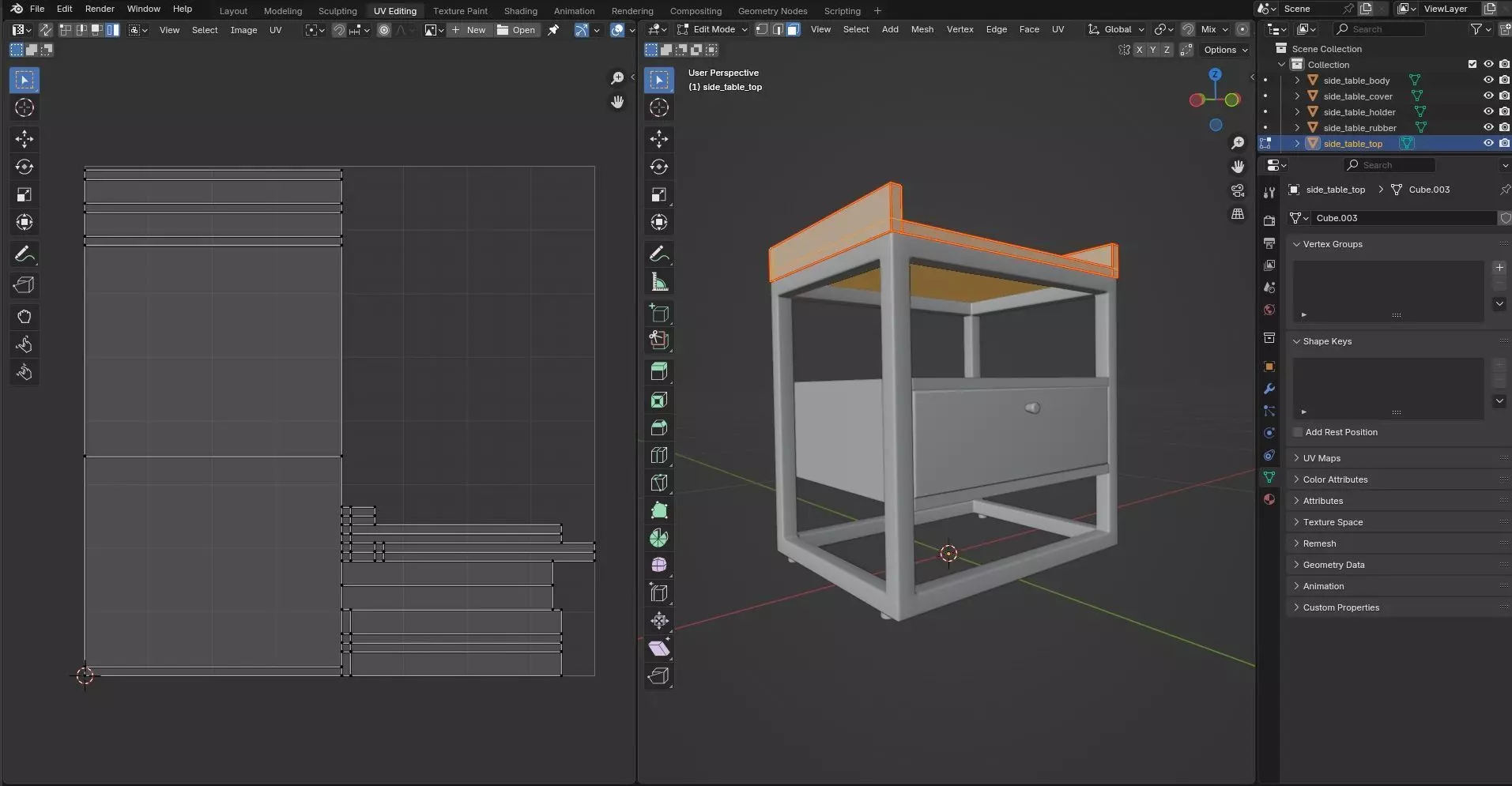Add a new vertex group
This screenshot has width=1512, height=786.
click(x=1499, y=268)
